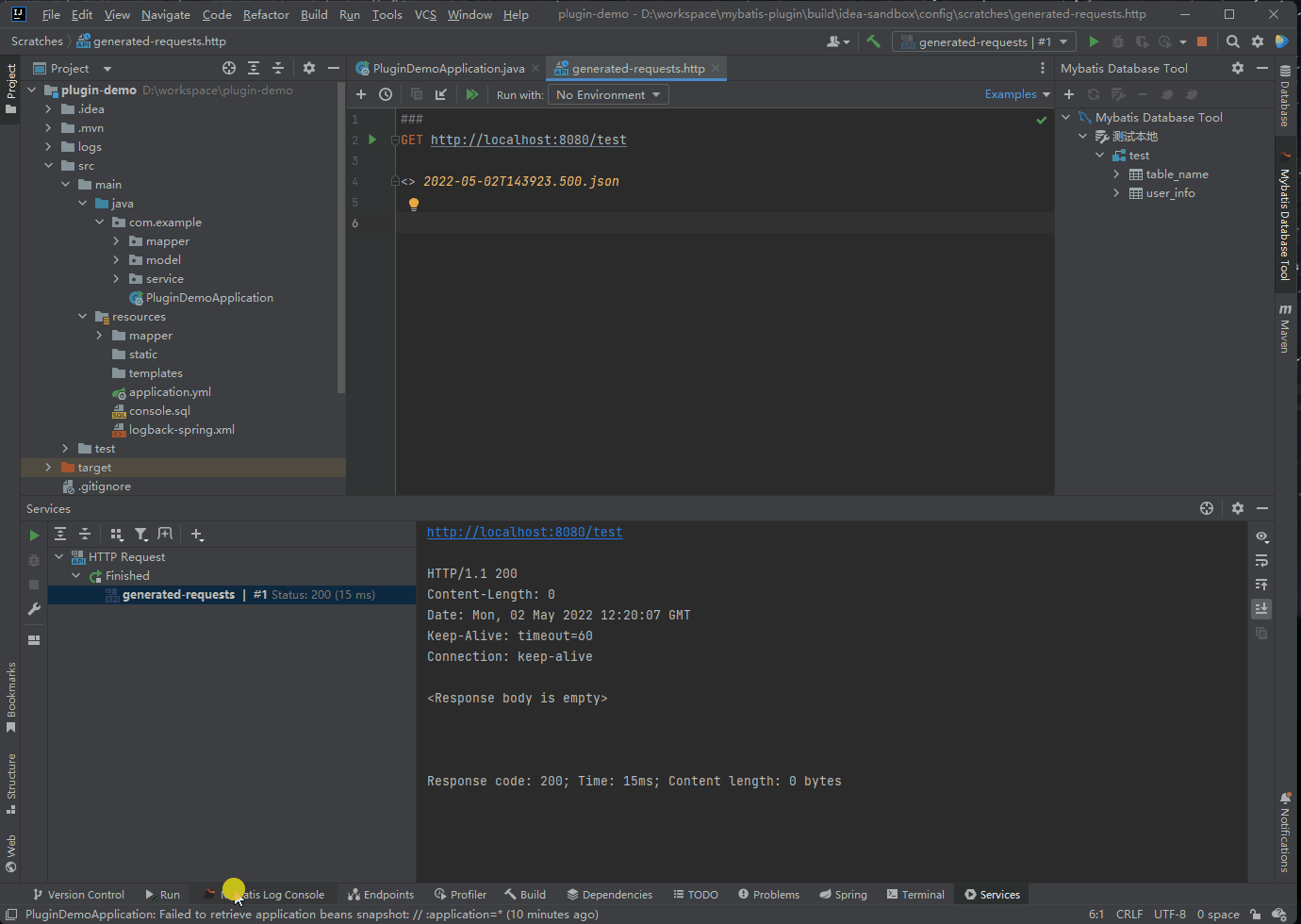The width and height of the screenshot is (1301, 924).
Task: Open the Refactor menu
Action: [266, 14]
